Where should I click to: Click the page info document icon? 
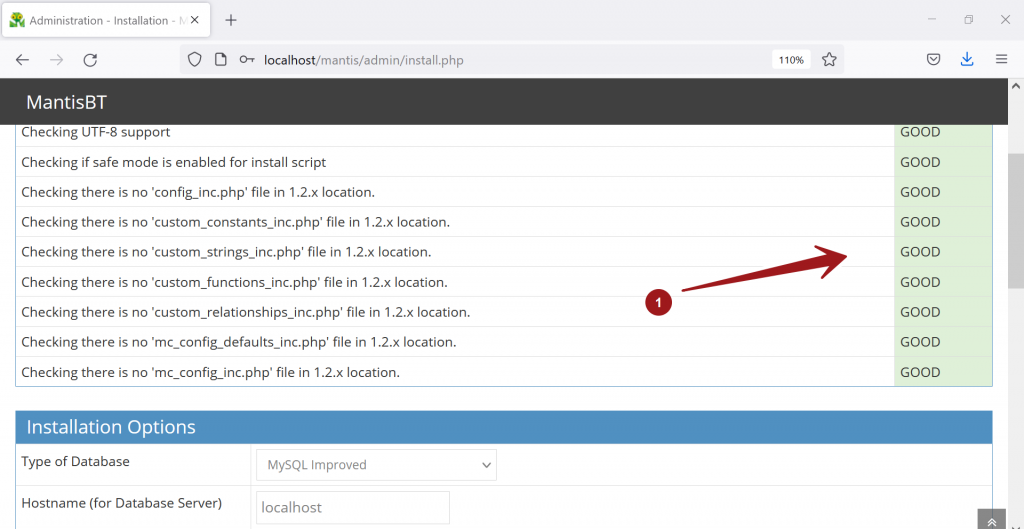(221, 60)
